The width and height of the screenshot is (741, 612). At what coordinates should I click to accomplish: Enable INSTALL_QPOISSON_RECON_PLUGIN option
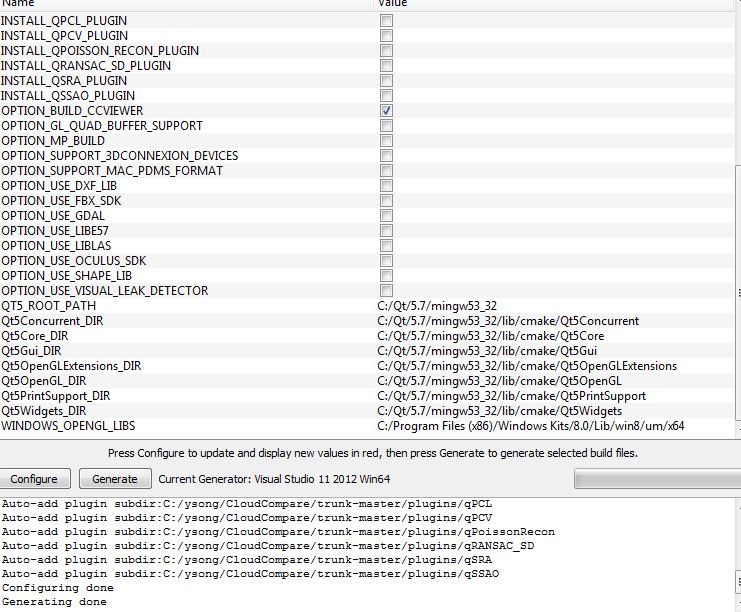[386, 51]
